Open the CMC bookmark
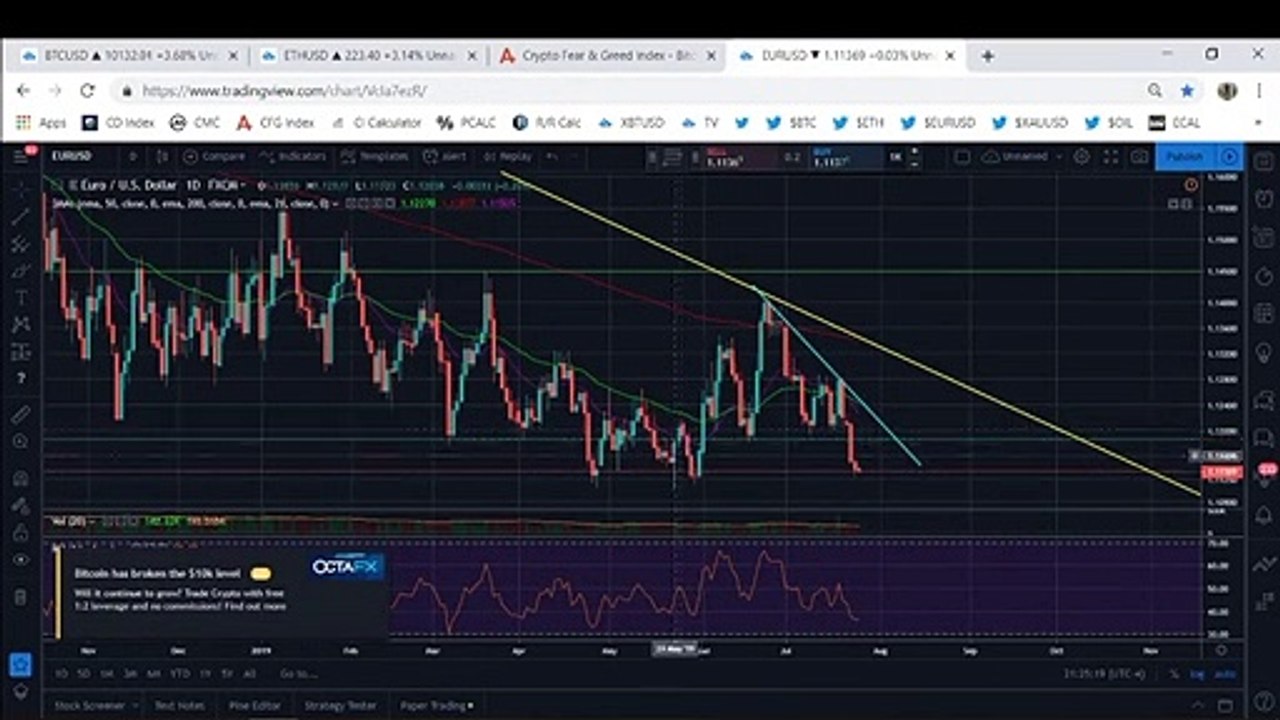 [x=195, y=123]
